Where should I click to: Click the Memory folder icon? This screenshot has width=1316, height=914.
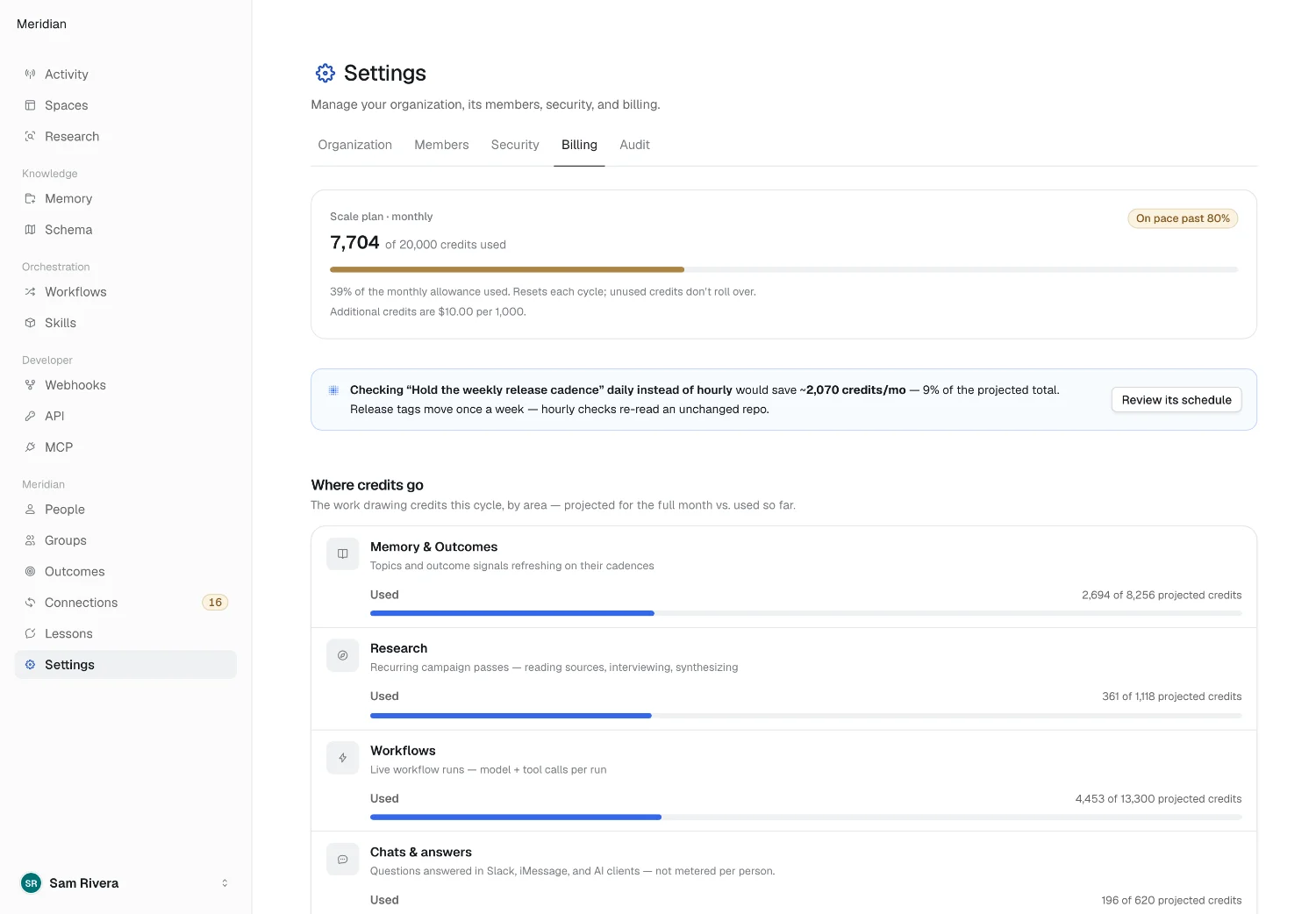point(30,199)
